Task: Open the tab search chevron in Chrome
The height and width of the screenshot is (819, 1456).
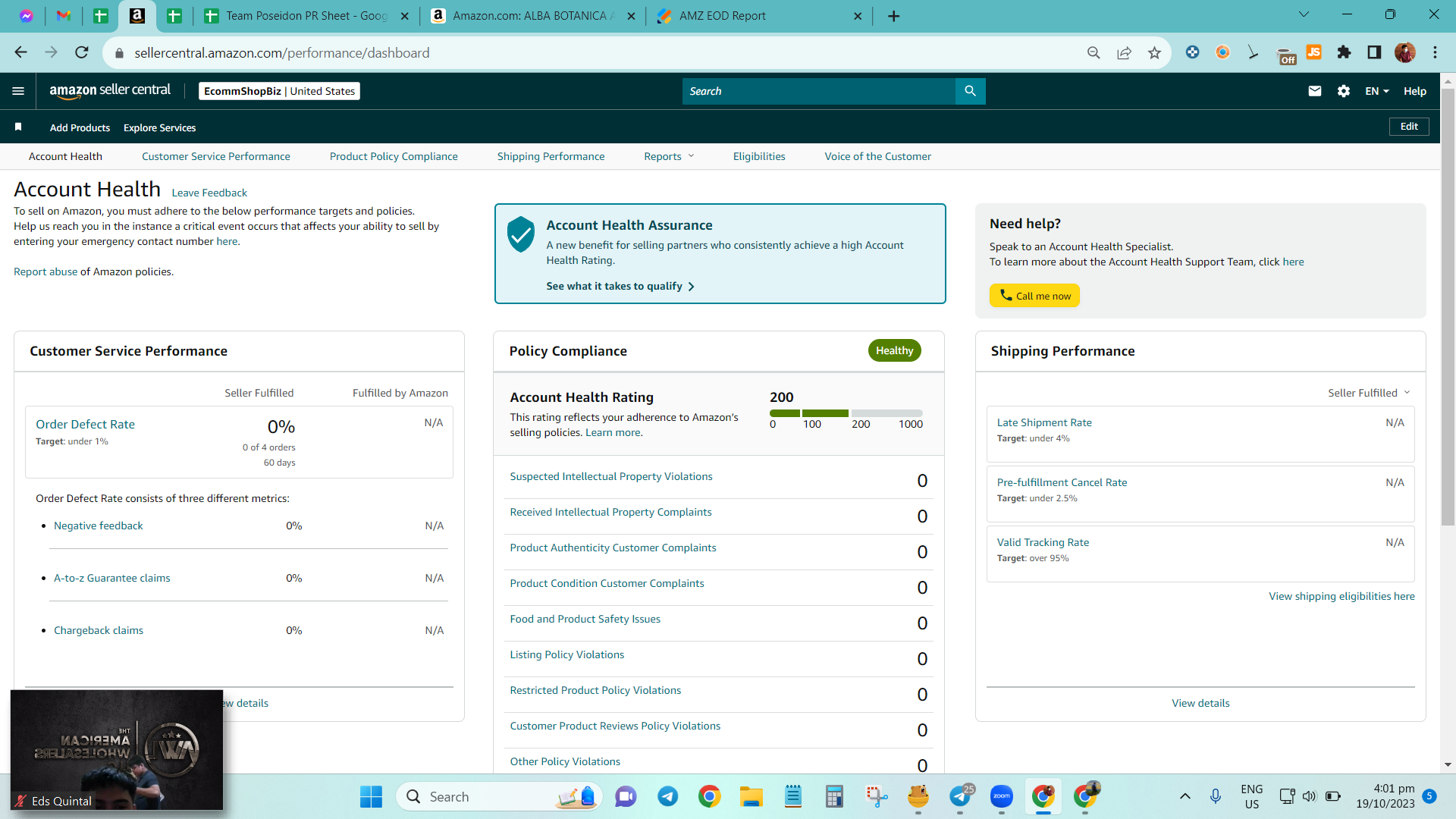Action: point(1304,14)
